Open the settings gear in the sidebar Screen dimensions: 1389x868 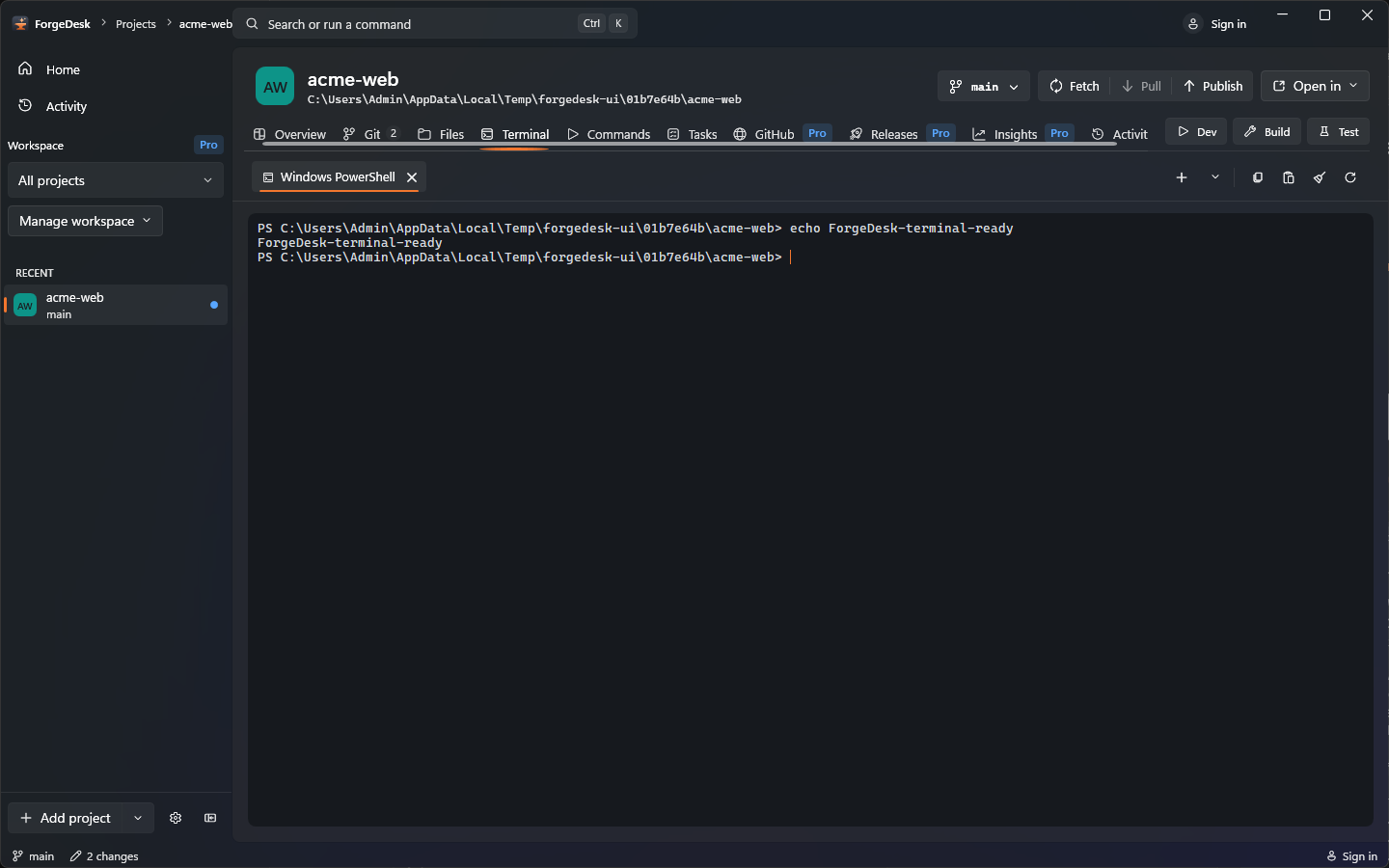pos(176,818)
